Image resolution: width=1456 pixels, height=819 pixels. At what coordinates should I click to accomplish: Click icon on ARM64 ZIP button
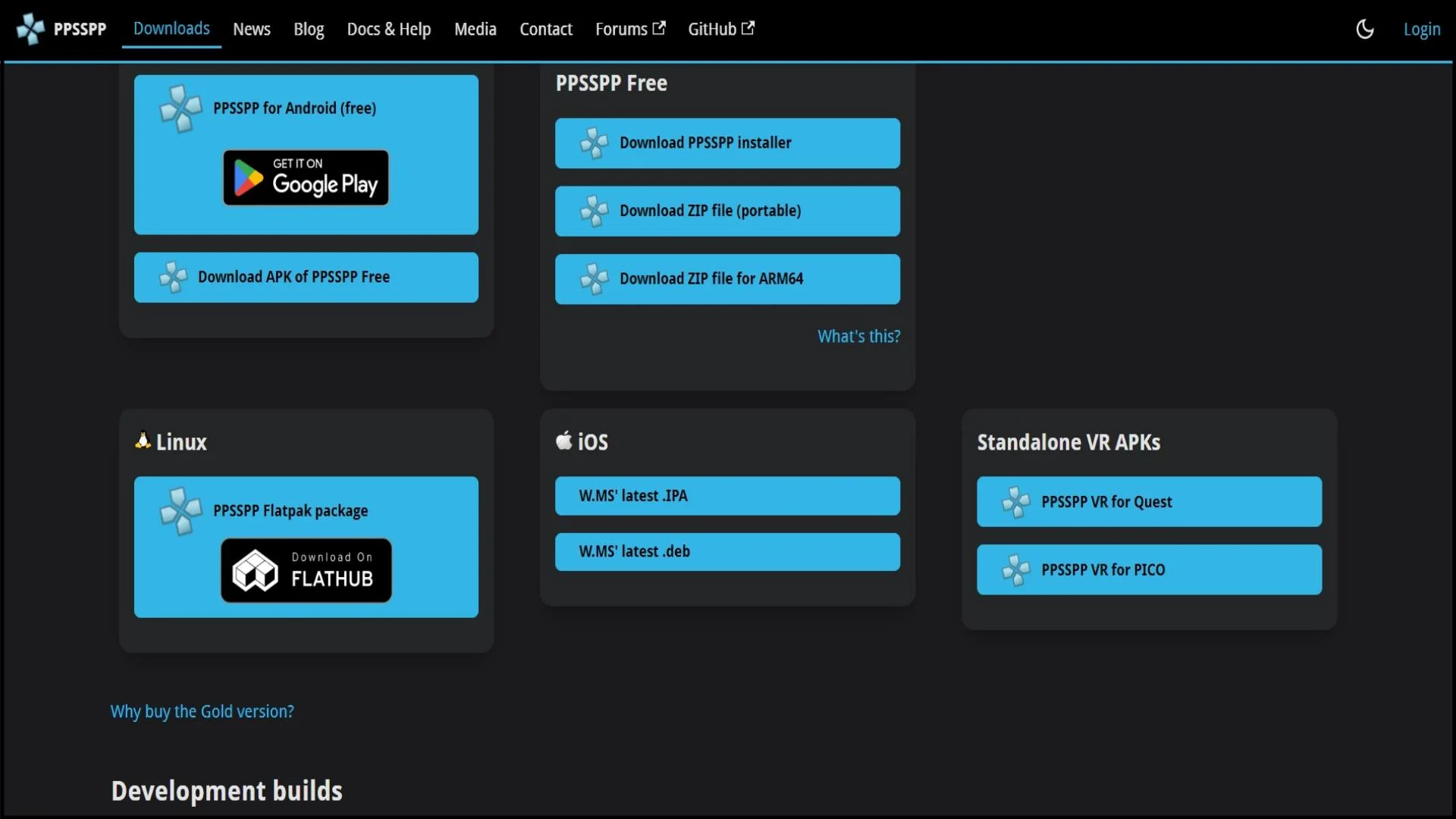click(595, 279)
